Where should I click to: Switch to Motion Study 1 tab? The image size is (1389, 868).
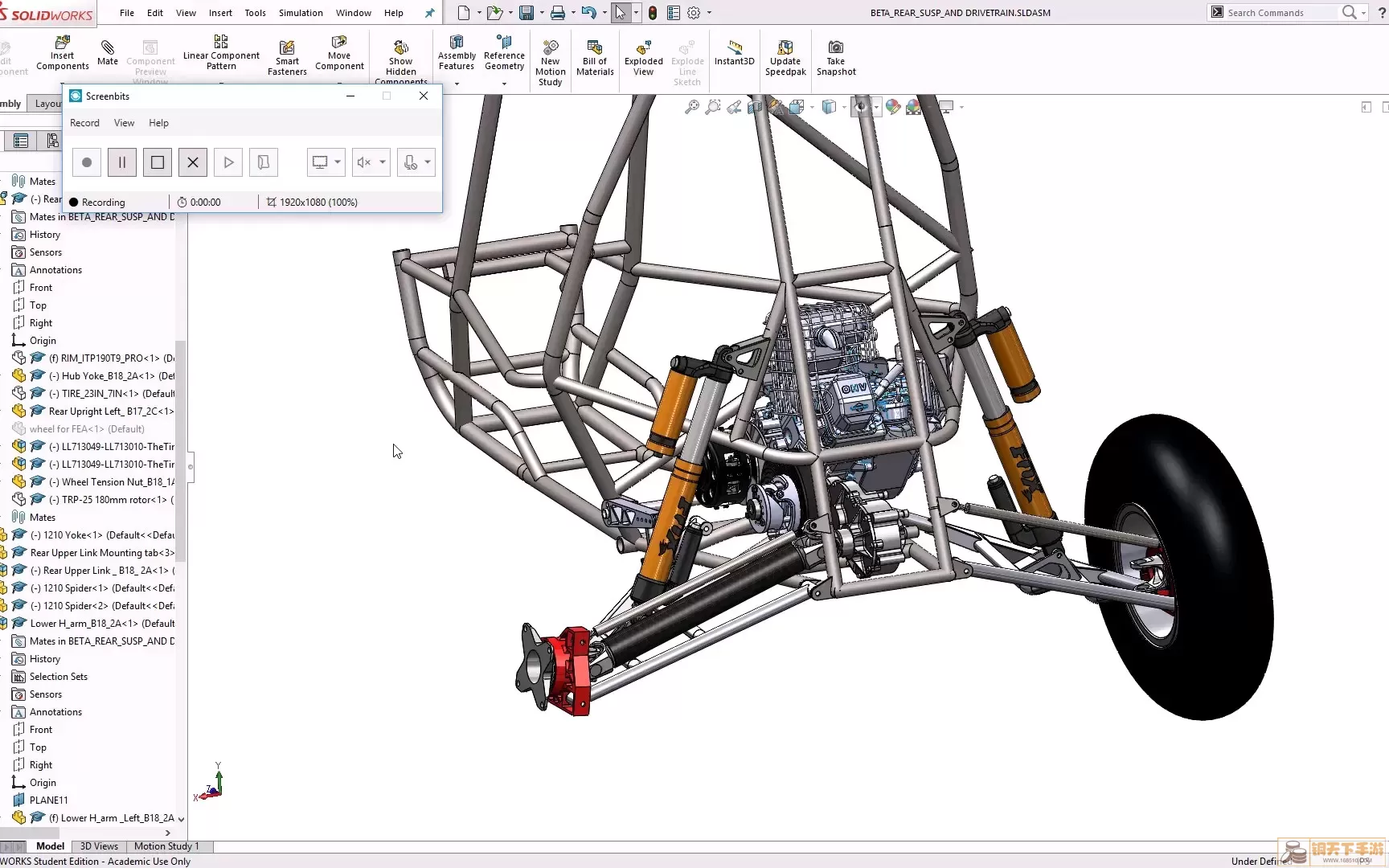click(166, 846)
